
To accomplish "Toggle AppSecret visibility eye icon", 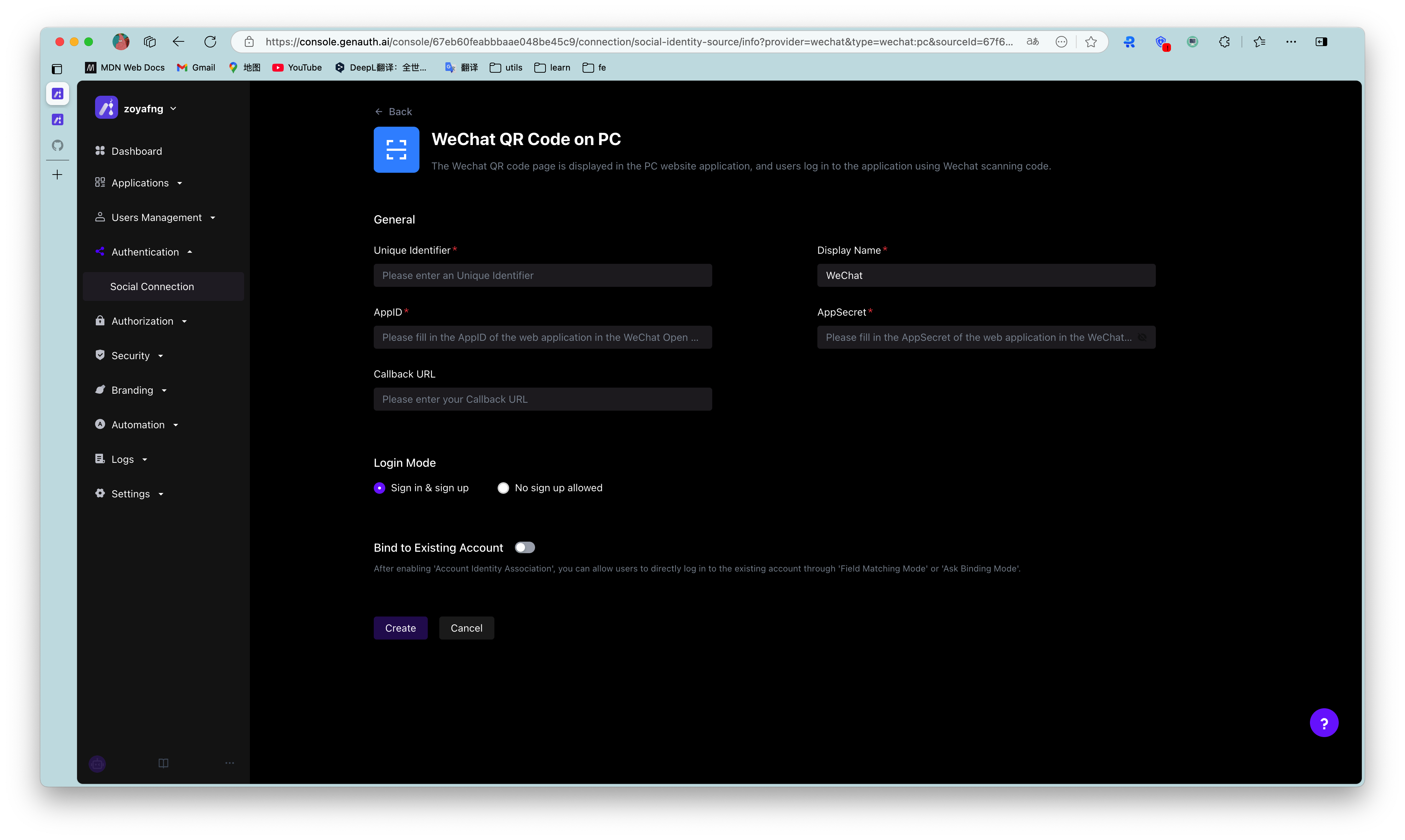I will click(1142, 337).
